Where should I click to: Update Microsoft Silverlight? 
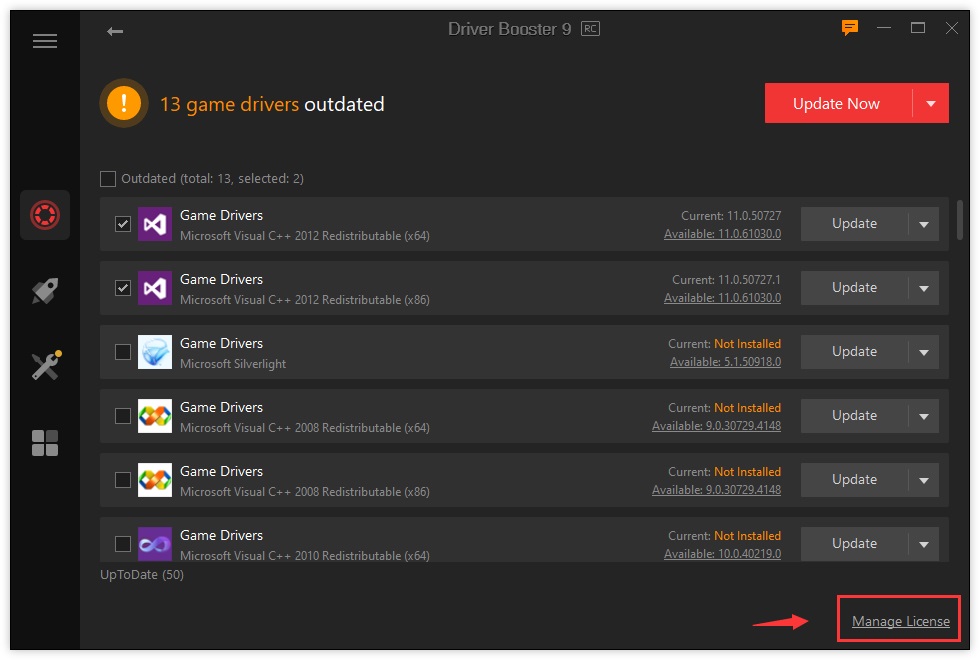tap(854, 352)
